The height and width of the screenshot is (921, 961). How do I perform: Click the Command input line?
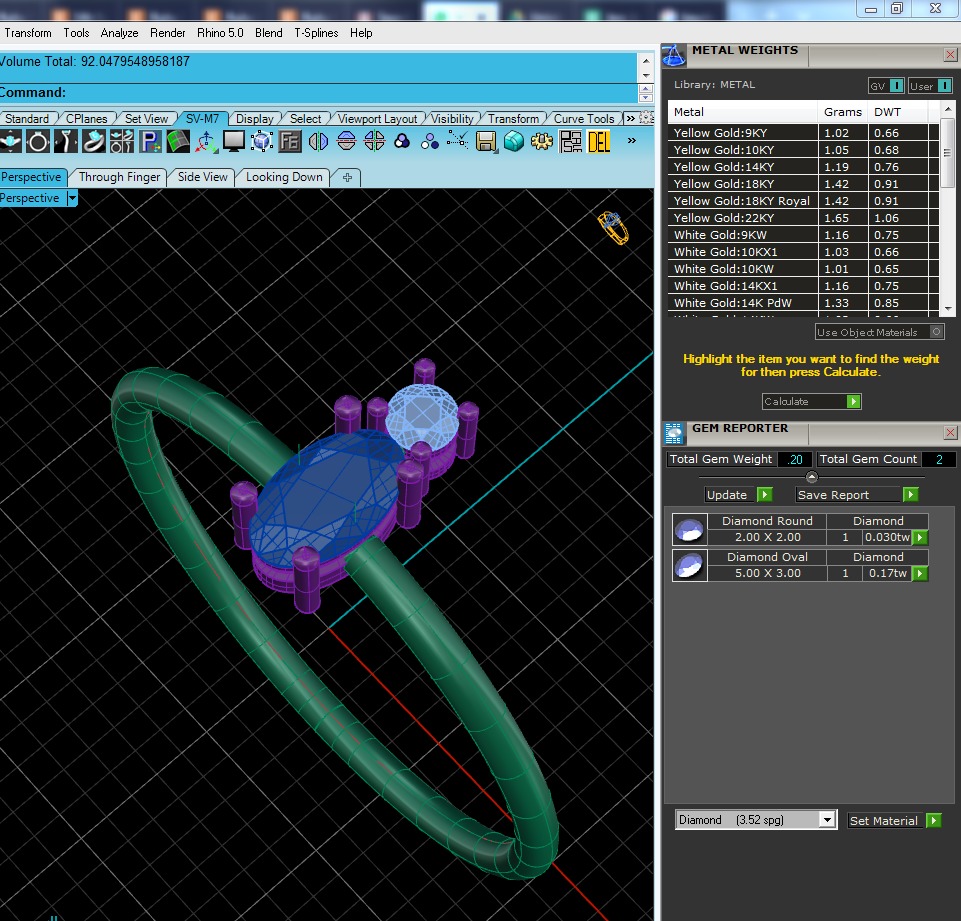coord(319,93)
